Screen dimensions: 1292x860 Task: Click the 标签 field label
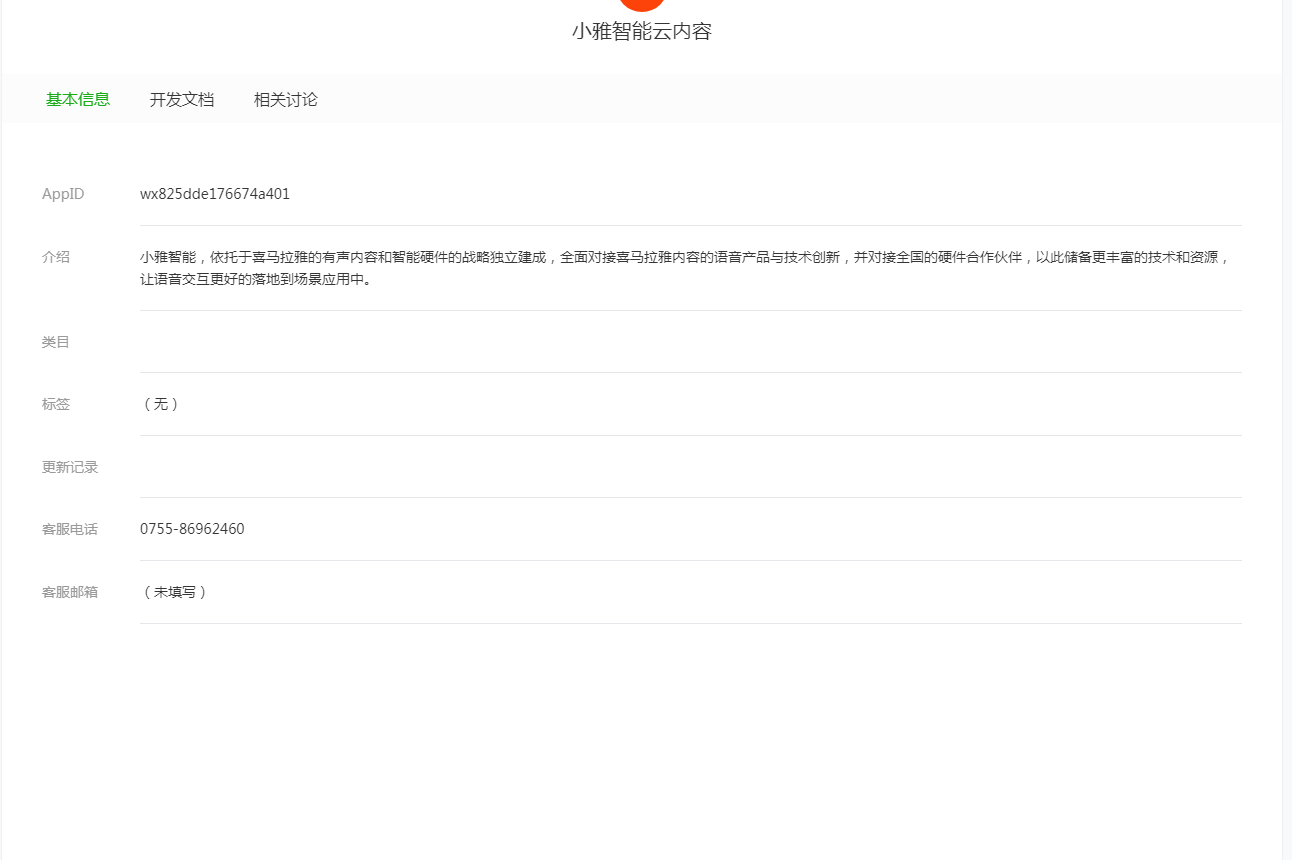[x=56, y=404]
